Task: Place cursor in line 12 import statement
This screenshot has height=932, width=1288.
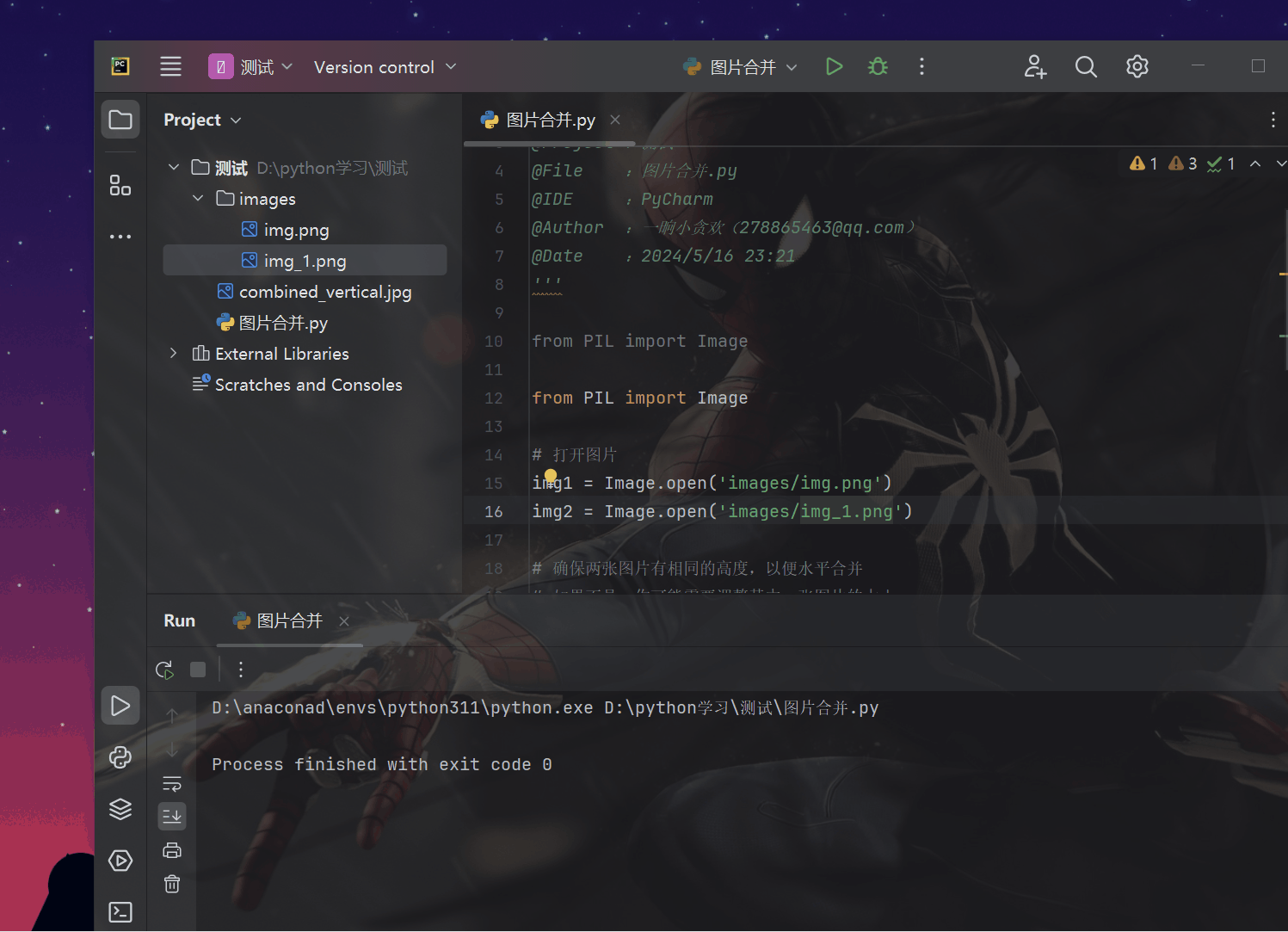Action: (639, 398)
